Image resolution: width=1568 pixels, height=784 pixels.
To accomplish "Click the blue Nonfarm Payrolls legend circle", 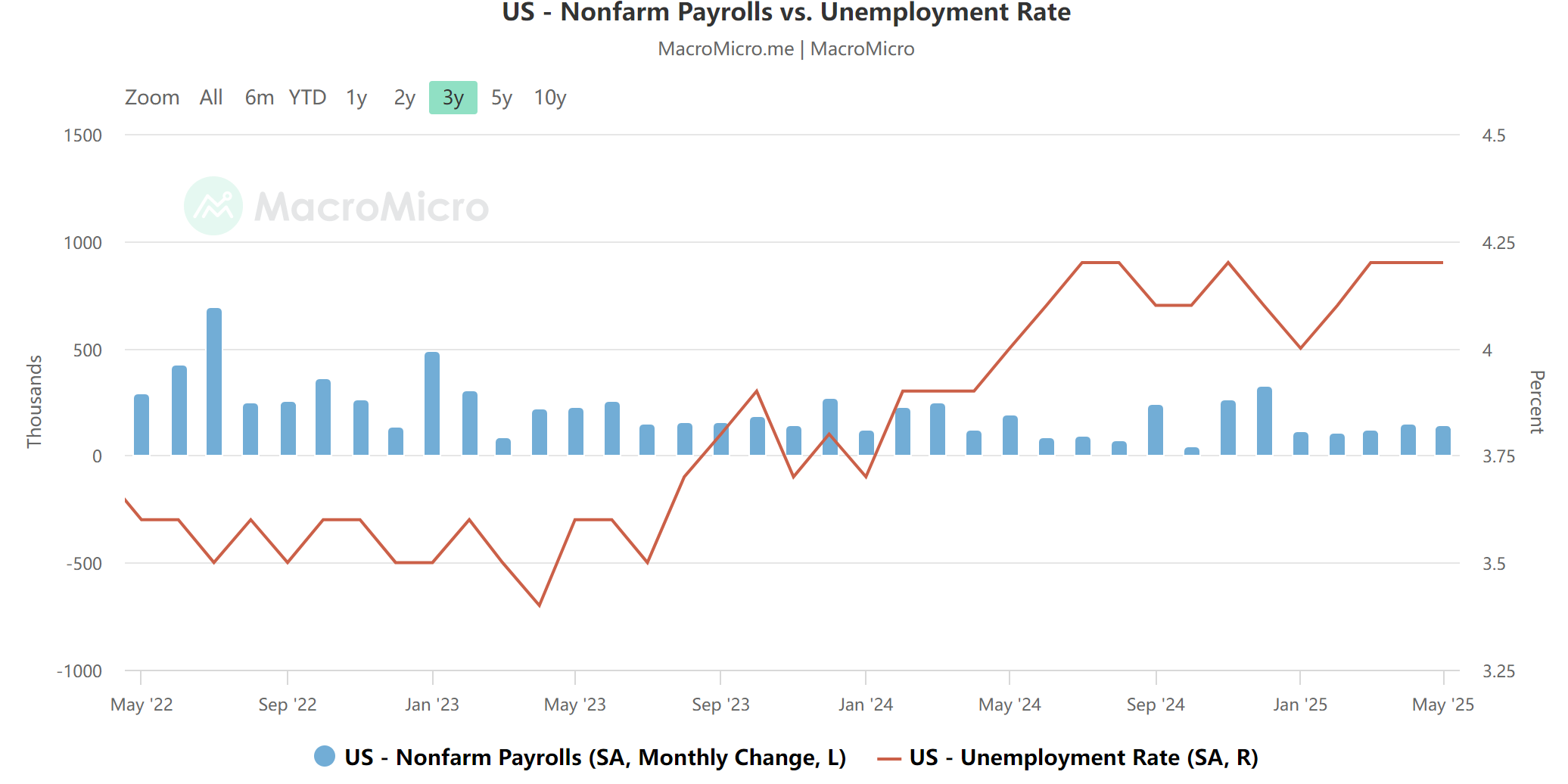I will coord(325,756).
